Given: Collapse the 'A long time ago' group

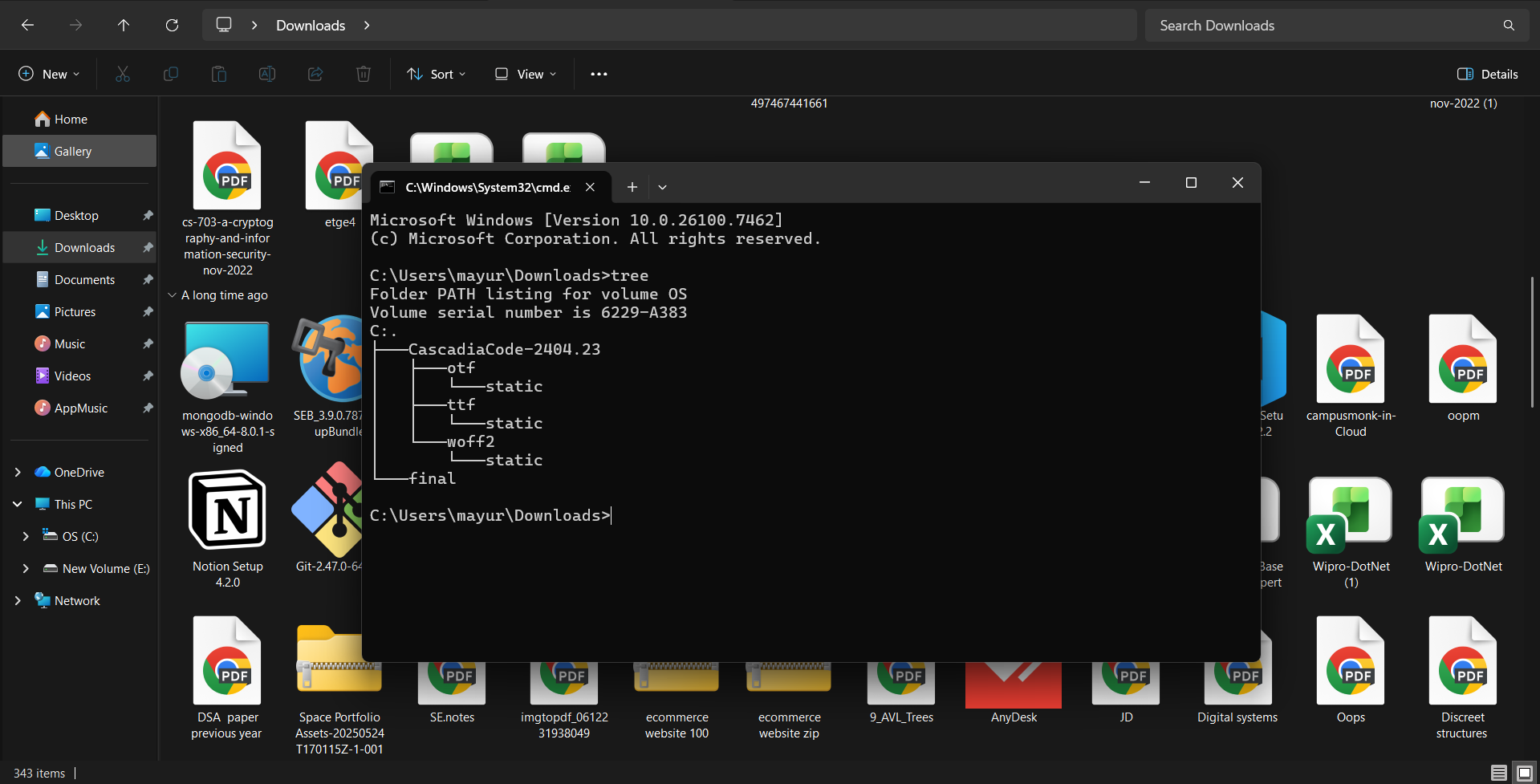Looking at the screenshot, I should [x=172, y=295].
